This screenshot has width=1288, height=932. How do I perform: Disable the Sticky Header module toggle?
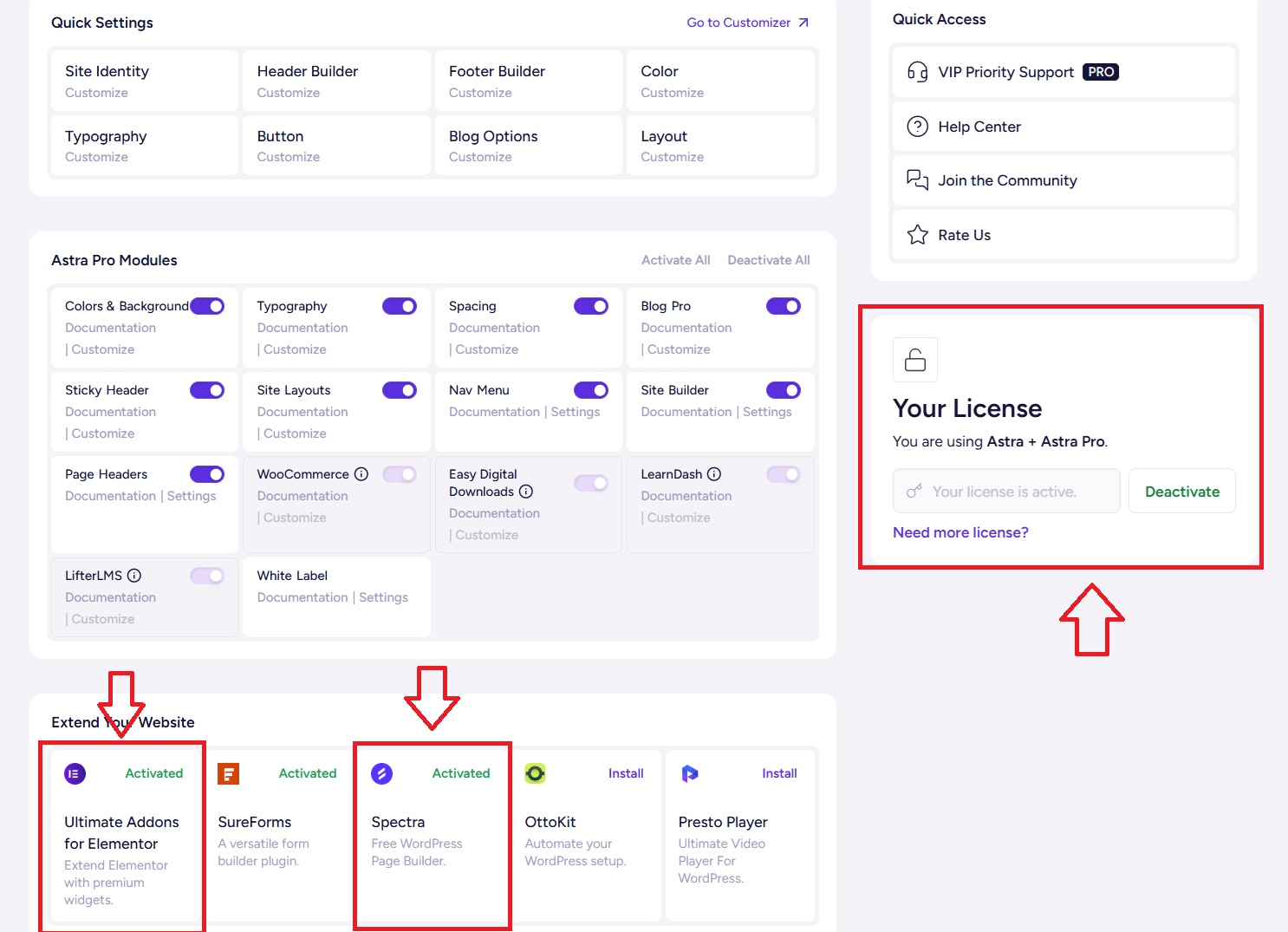[x=207, y=390]
